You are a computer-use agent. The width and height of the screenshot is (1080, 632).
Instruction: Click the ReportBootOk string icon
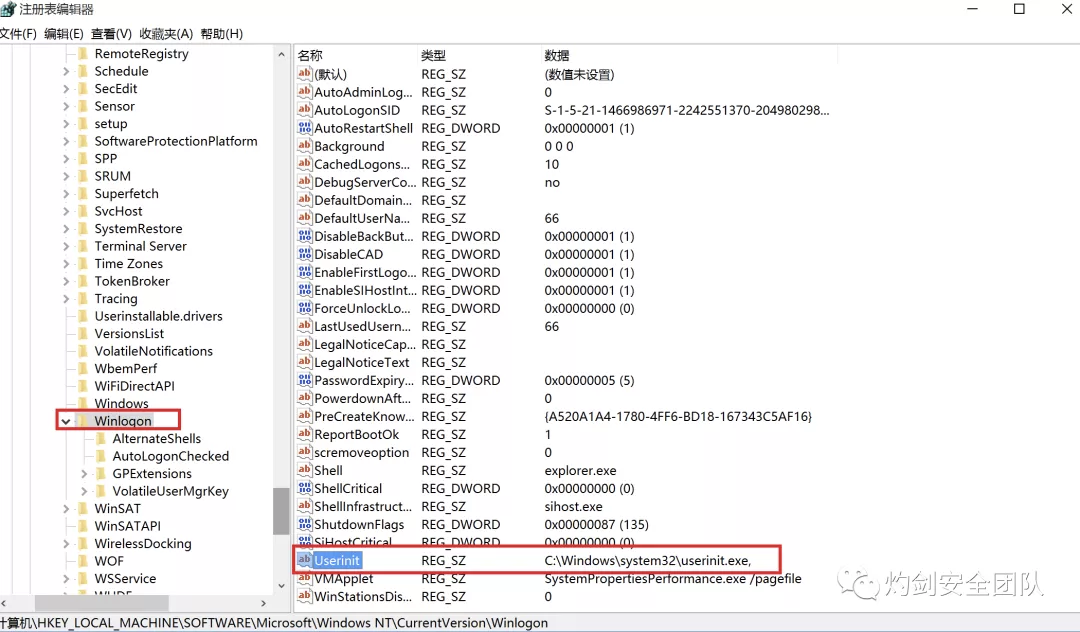304,434
